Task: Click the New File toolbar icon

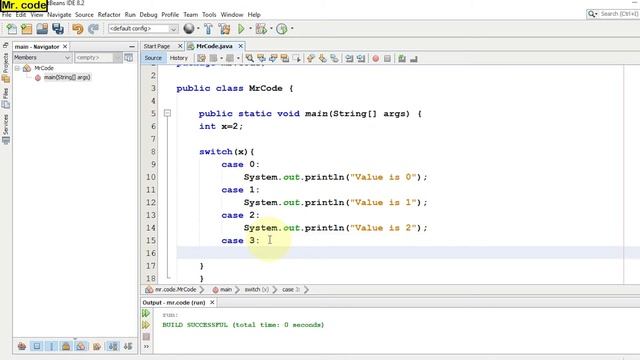Action: pyautogui.click(x=11, y=29)
